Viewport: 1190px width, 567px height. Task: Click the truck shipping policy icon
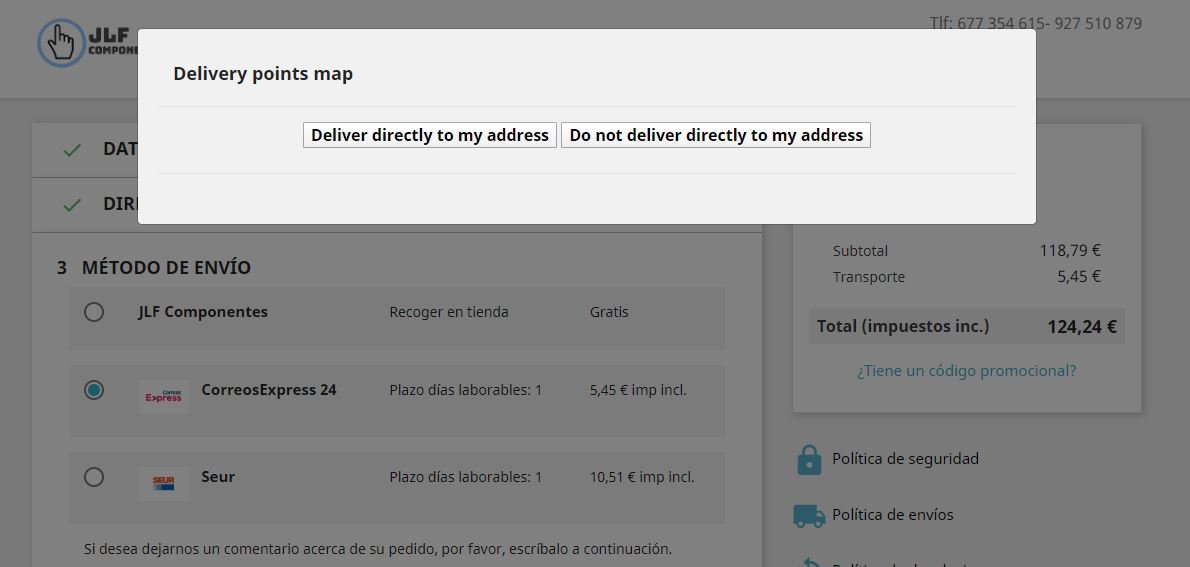[809, 516]
